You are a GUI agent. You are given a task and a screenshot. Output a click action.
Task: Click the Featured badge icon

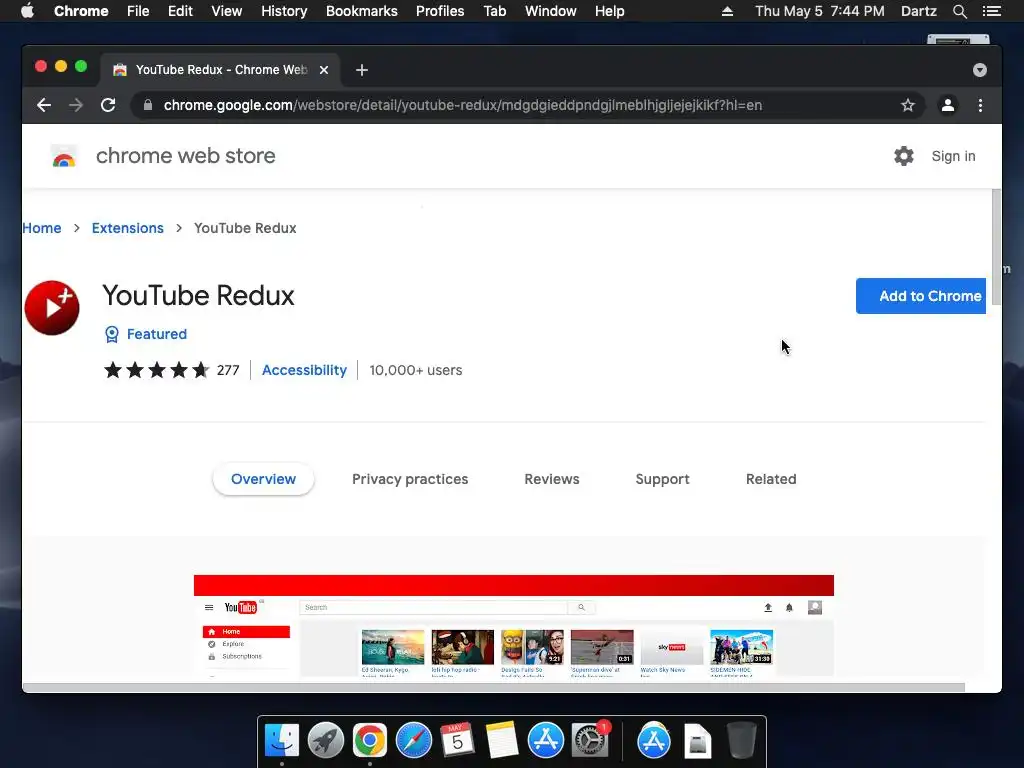coord(112,334)
